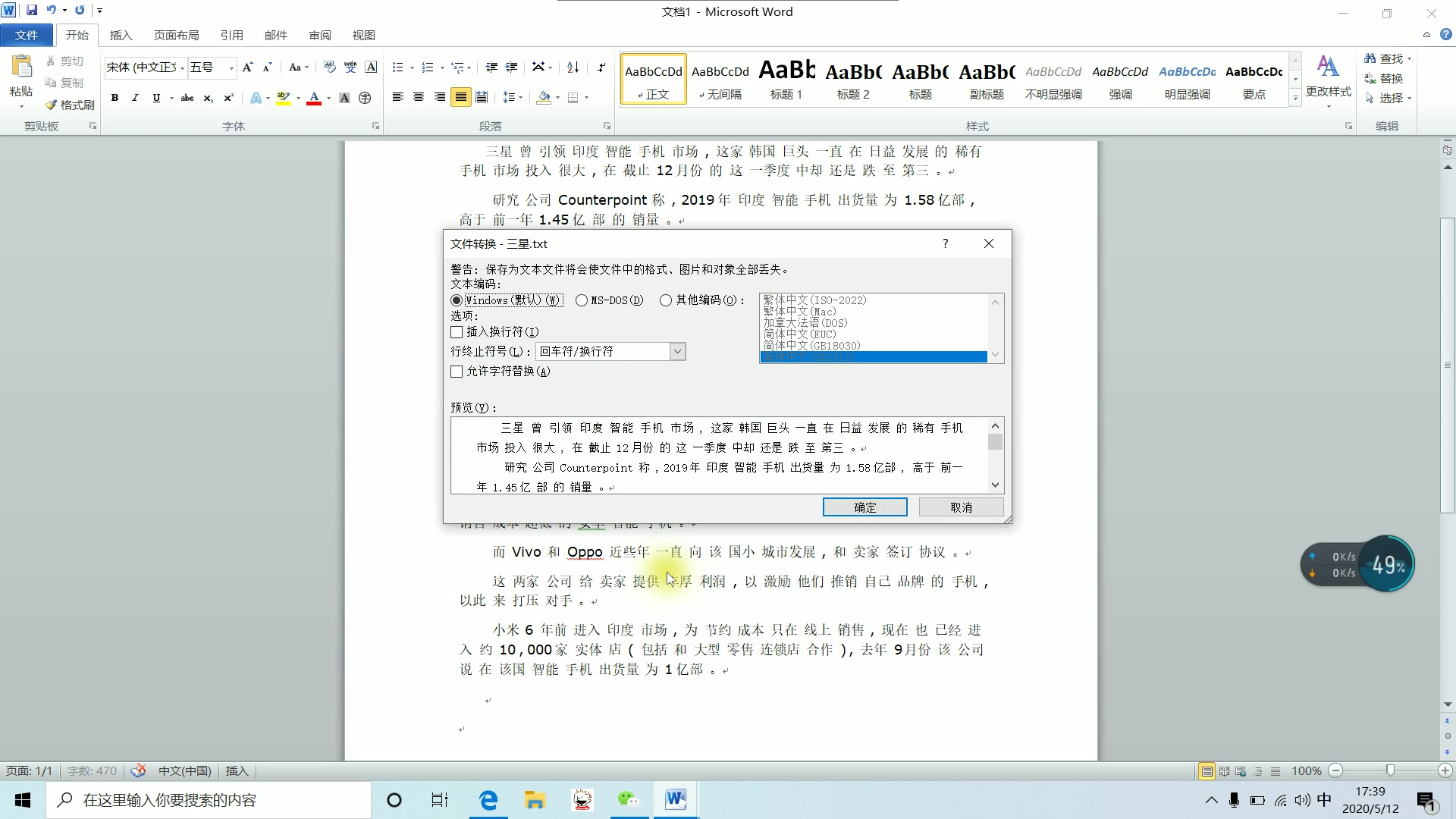Switch to 视图 ribbon tab
1456x819 pixels.
[364, 35]
